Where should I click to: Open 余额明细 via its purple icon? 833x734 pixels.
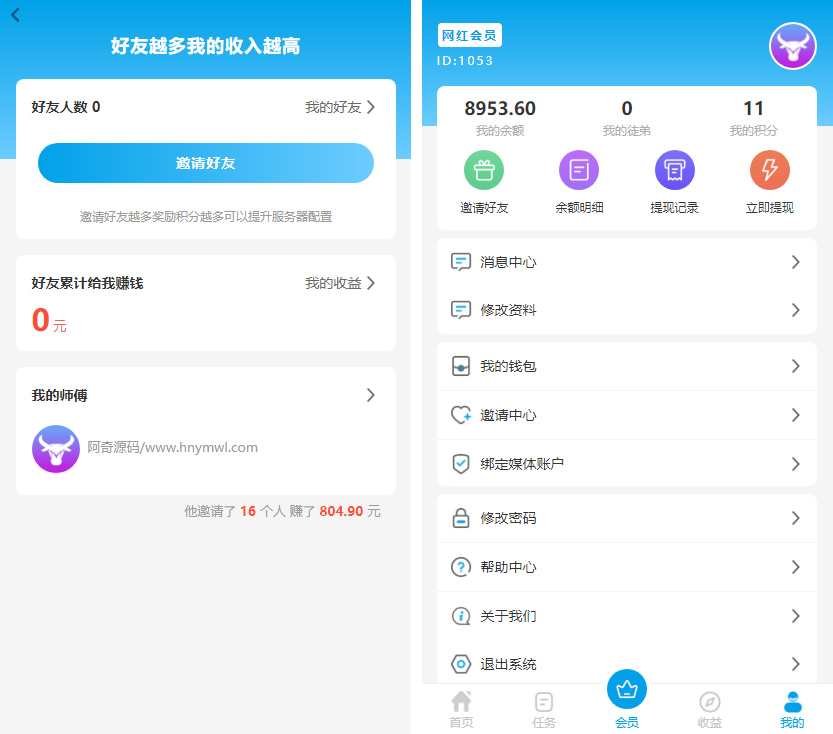[x=579, y=169]
